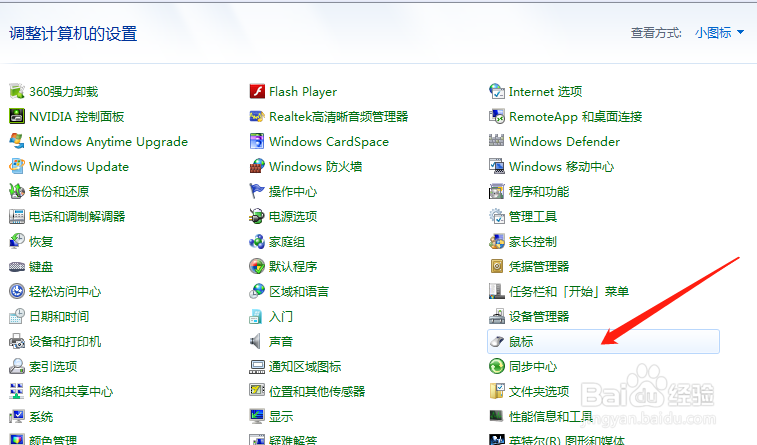Image resolution: width=757 pixels, height=445 pixels.
Task: Open the 显示 link
Action: [x=281, y=417]
